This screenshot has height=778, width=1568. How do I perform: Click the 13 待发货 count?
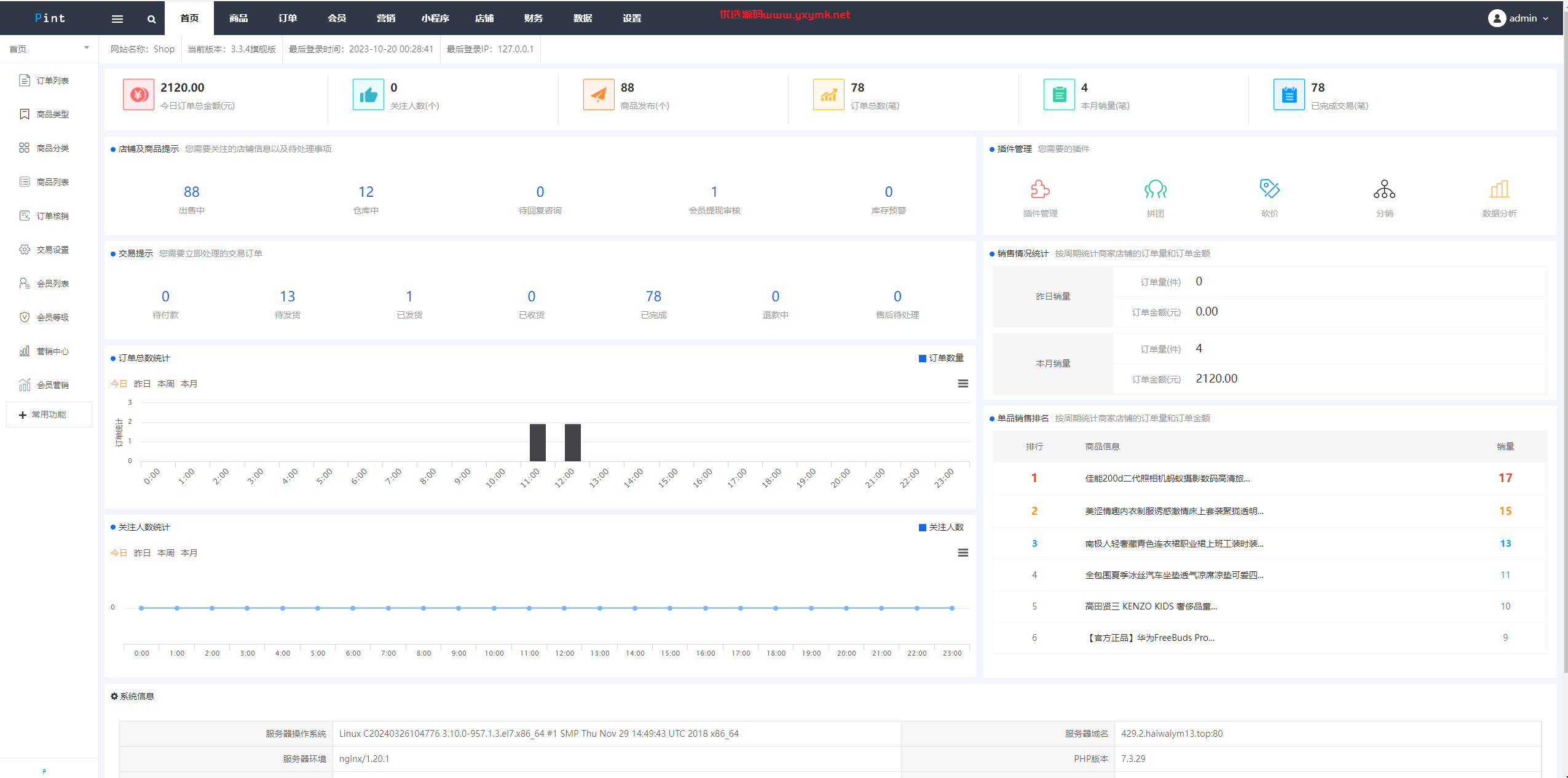[x=288, y=296]
